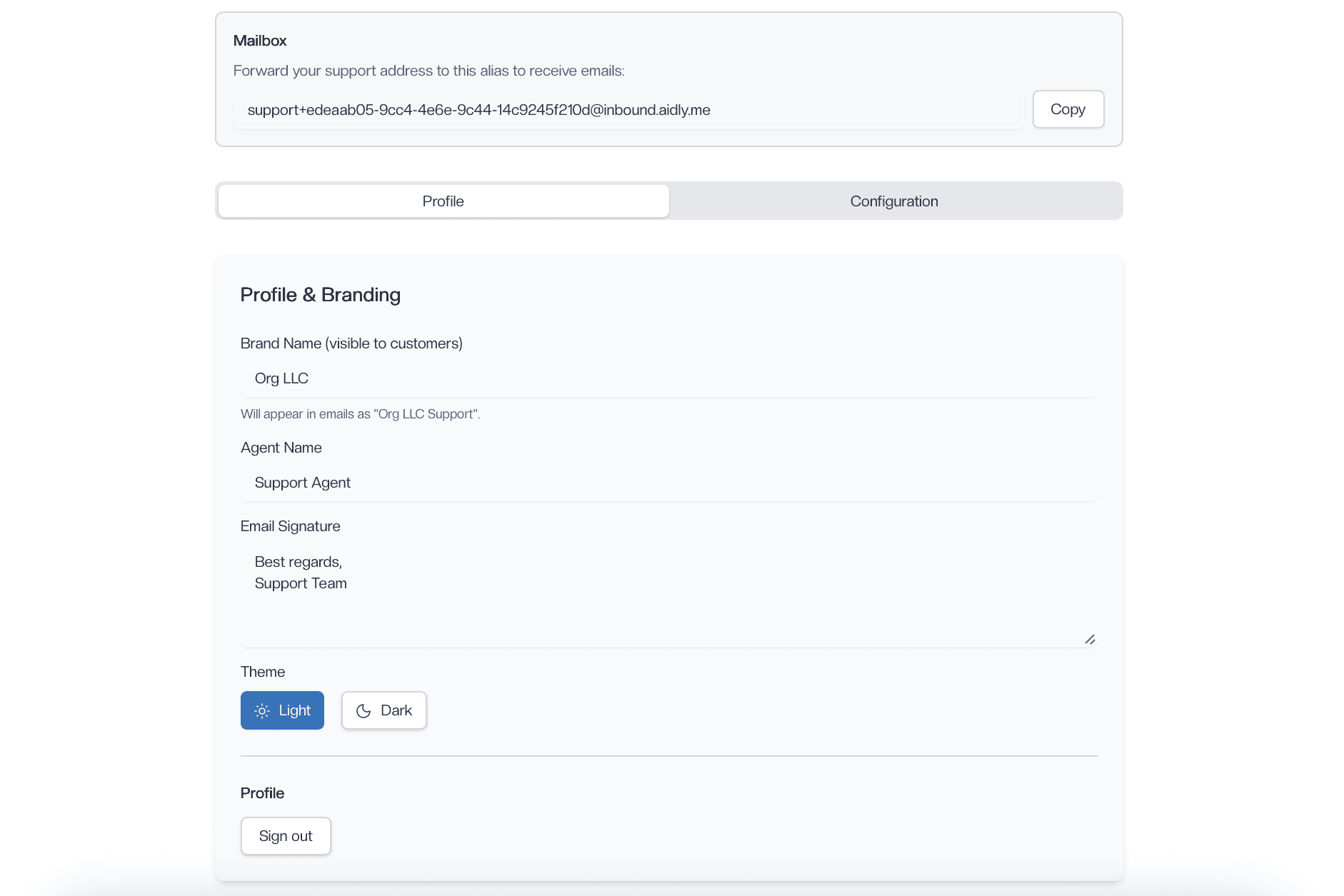Select the Dark theme option
1344x896 pixels.
pos(383,710)
